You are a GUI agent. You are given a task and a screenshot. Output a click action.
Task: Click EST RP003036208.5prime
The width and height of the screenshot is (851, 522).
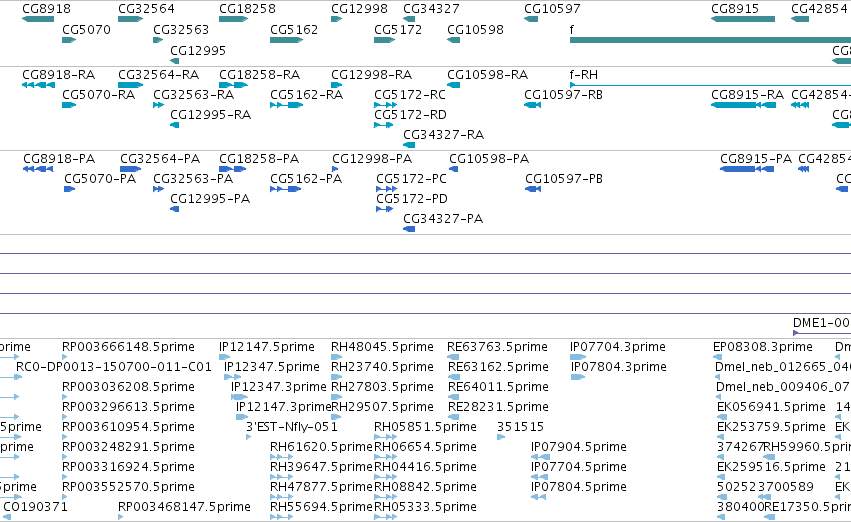click(x=128, y=387)
